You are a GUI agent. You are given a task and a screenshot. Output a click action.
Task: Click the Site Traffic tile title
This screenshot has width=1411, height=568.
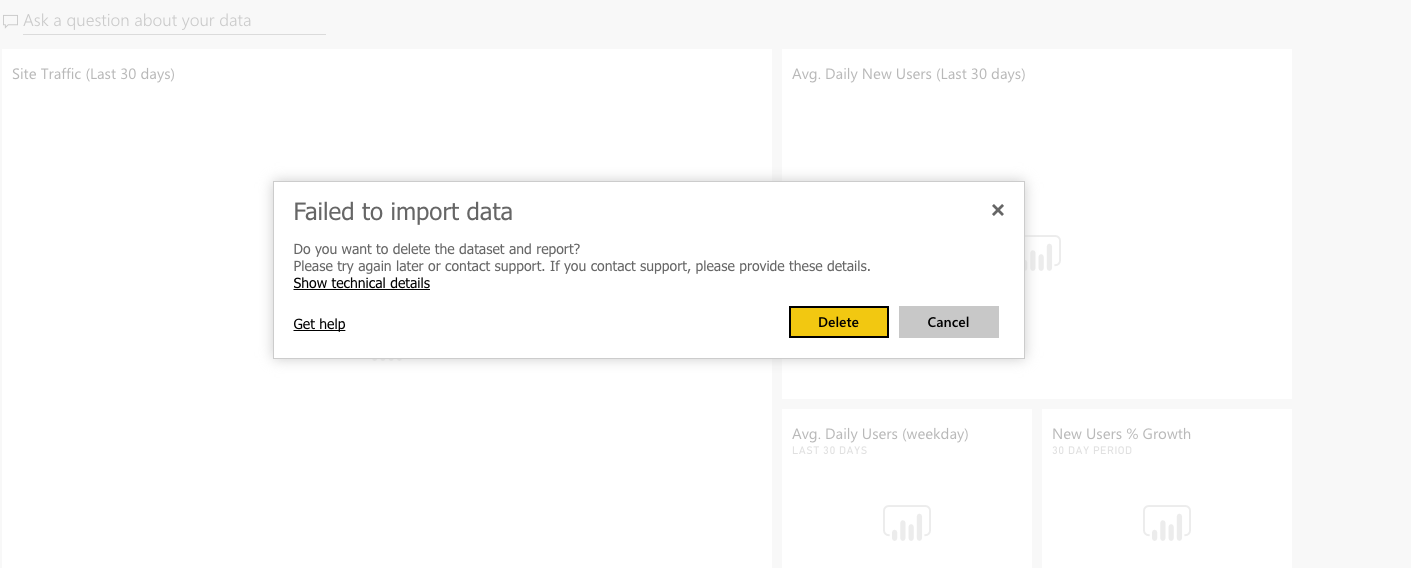93,74
